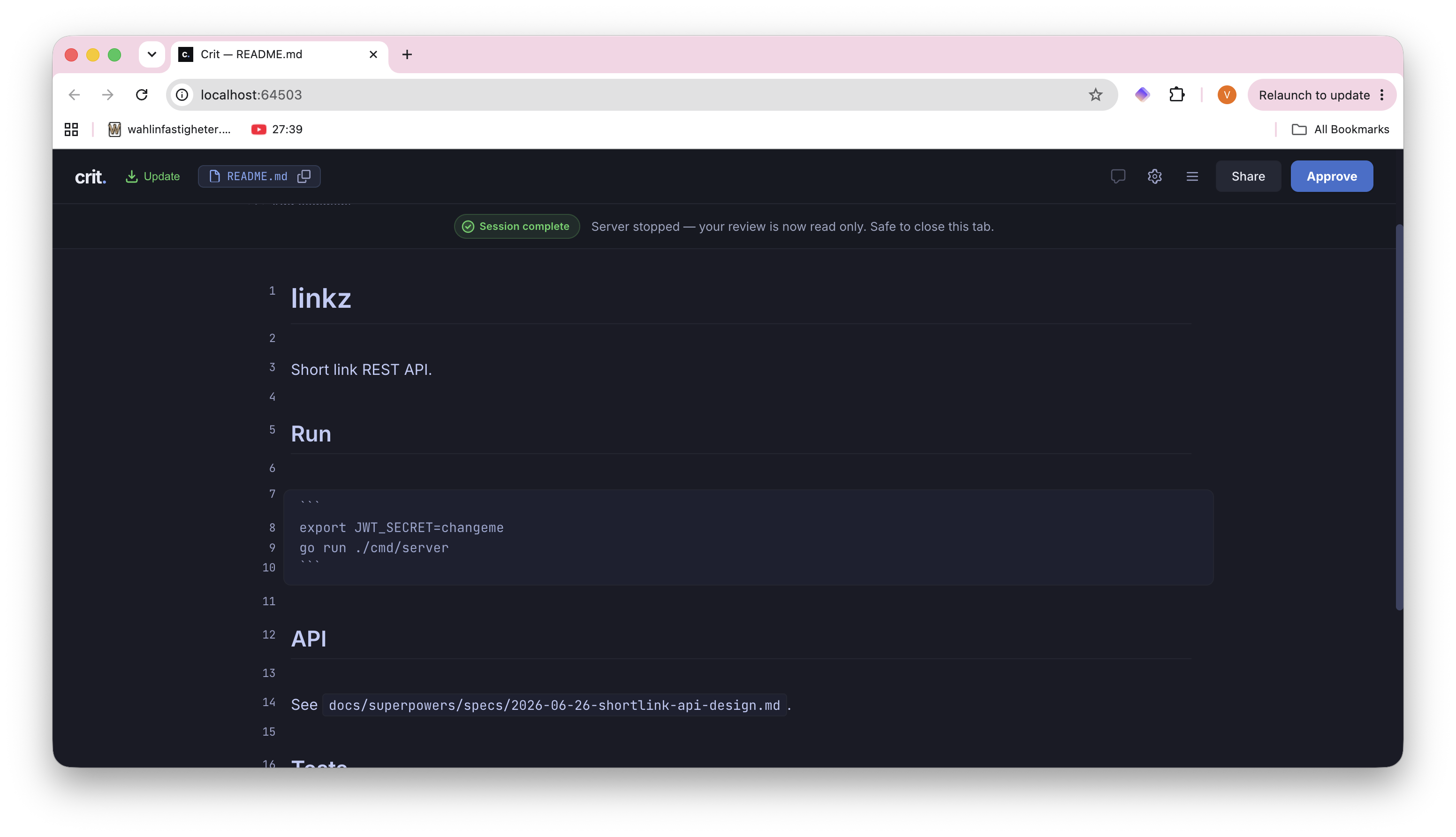Click the Share button

tap(1247, 176)
